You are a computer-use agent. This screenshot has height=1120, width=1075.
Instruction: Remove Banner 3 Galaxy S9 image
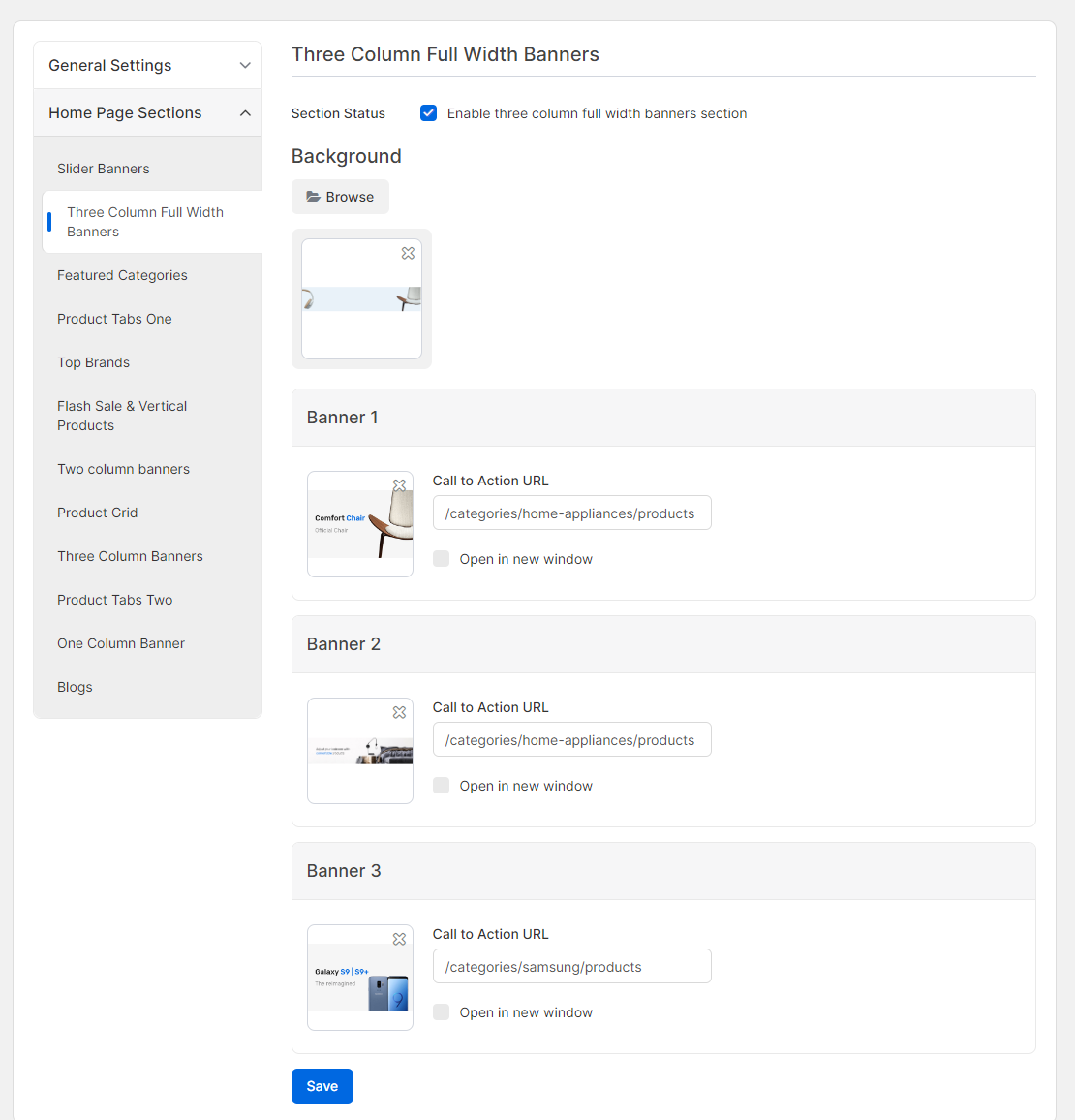coord(399,939)
